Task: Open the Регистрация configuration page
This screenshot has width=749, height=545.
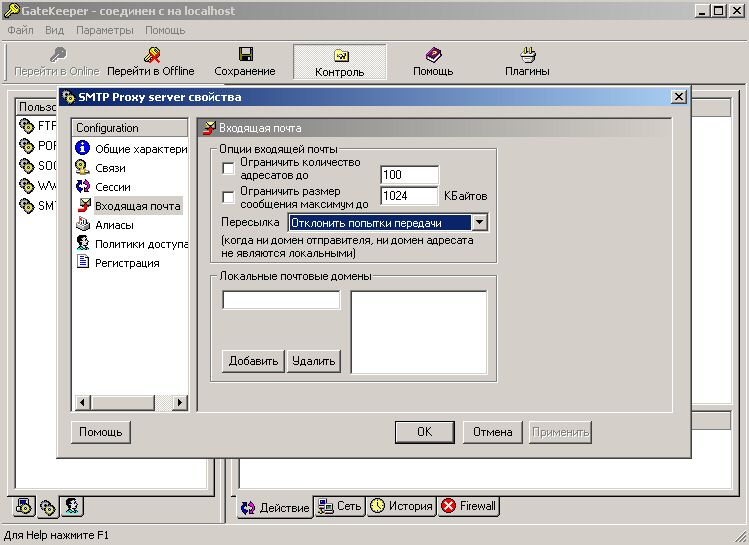Action: point(127,263)
